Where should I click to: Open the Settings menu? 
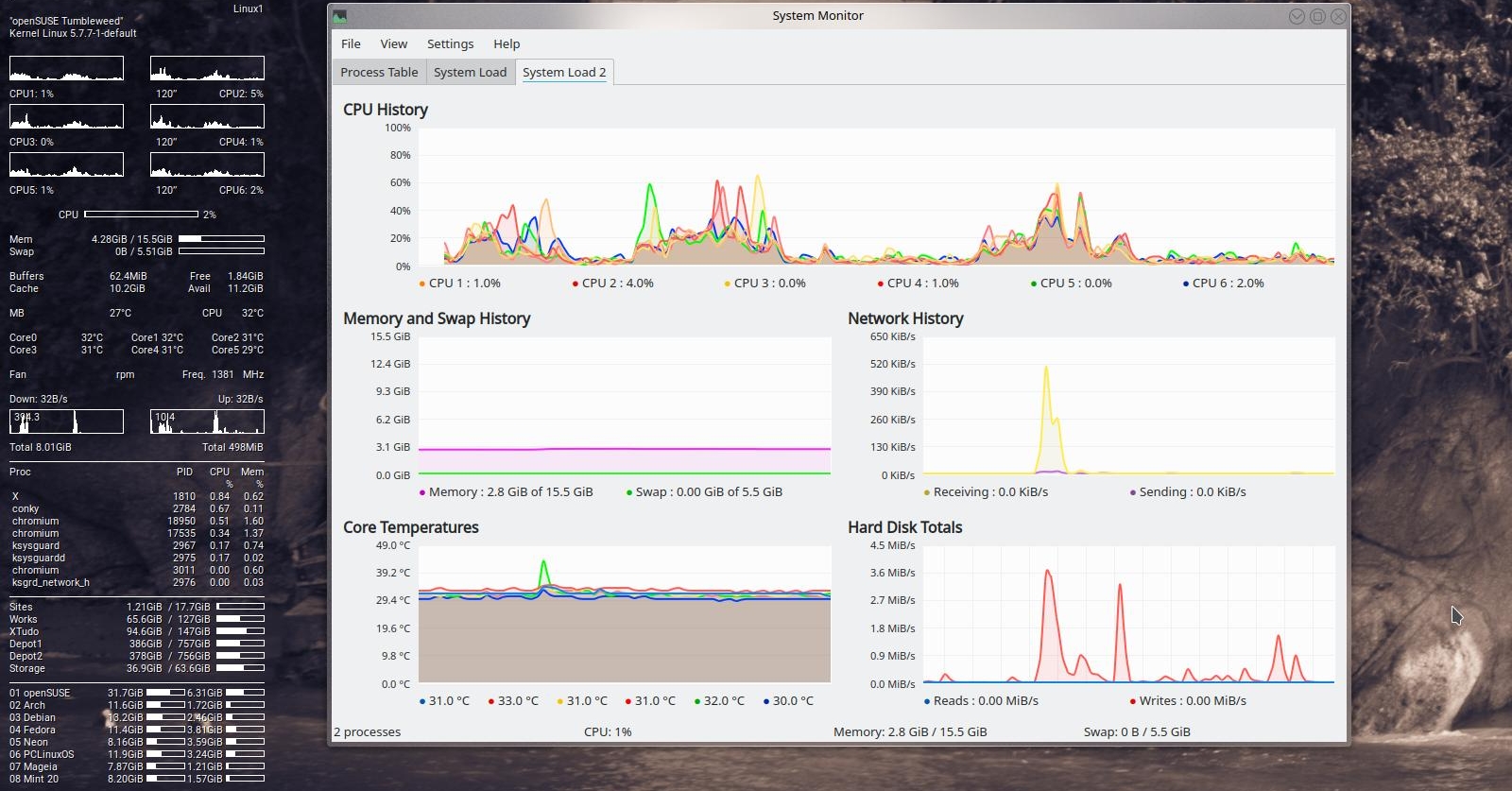point(450,43)
